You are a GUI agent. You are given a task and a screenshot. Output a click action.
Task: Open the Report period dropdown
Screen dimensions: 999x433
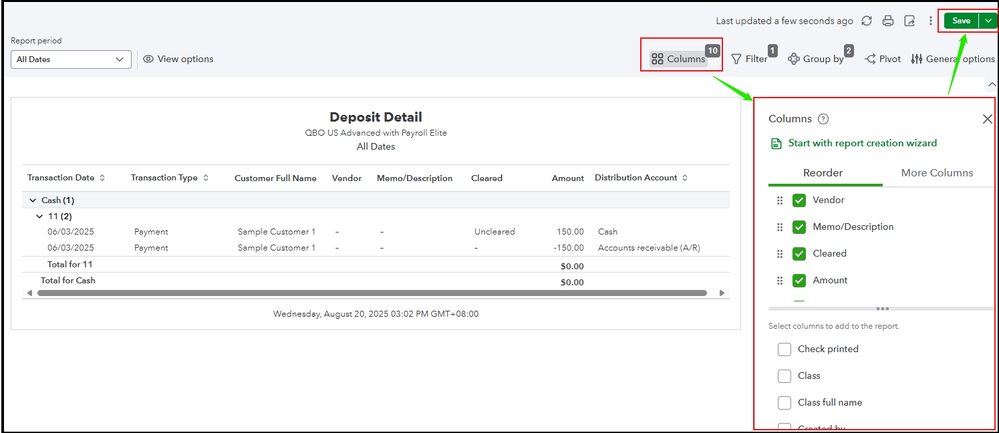pyautogui.click(x=70, y=59)
